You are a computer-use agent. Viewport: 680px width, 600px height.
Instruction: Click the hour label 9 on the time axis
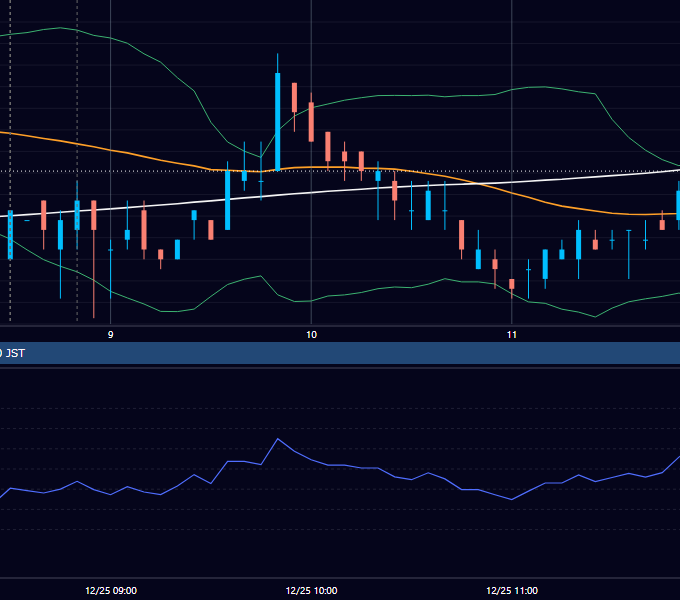pos(111,335)
